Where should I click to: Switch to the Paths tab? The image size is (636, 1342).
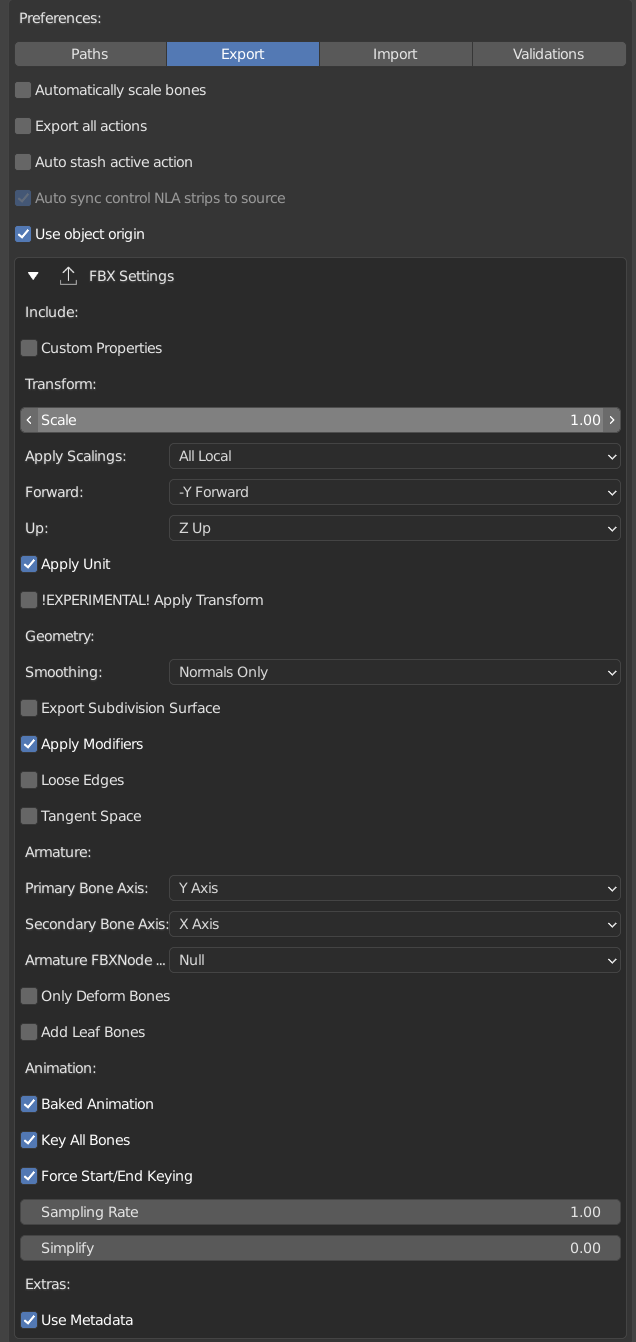[89, 54]
